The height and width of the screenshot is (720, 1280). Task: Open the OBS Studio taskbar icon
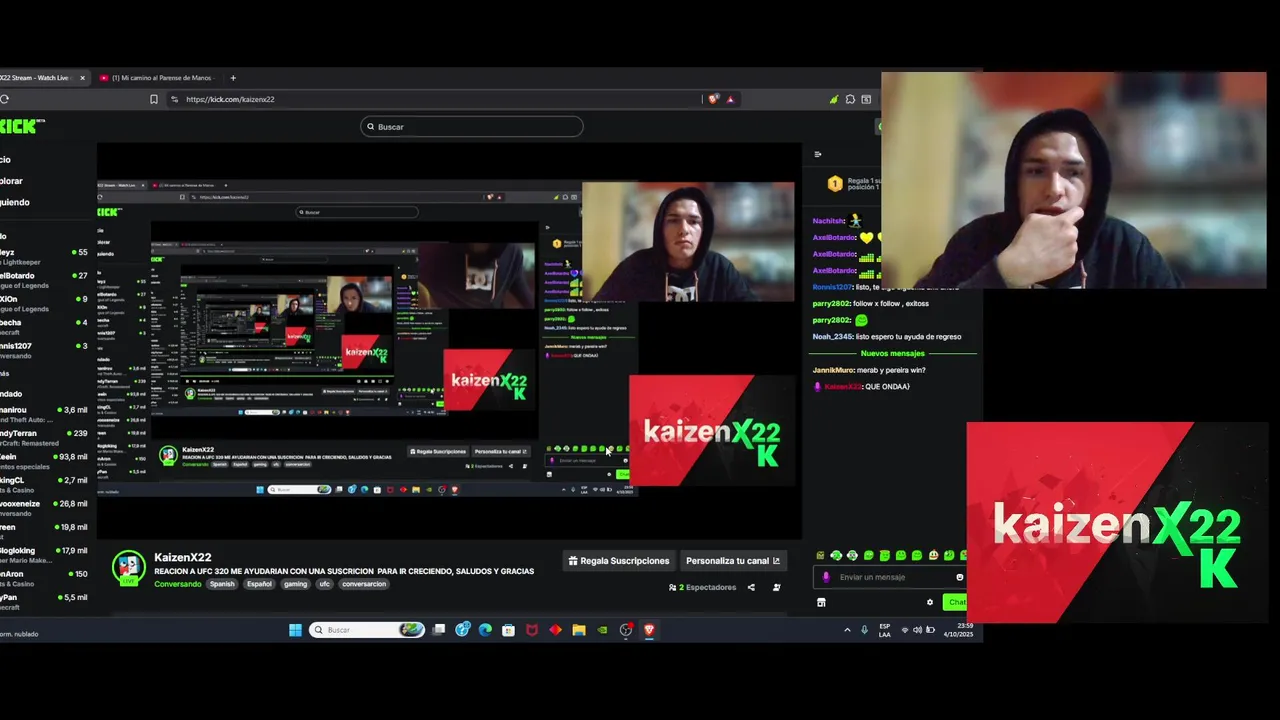pos(626,630)
